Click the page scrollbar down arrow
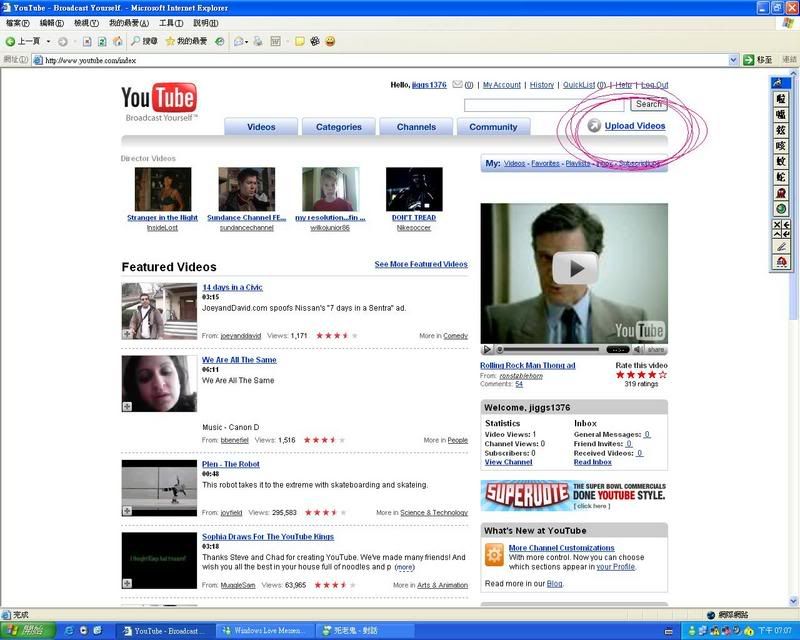 [x=794, y=601]
